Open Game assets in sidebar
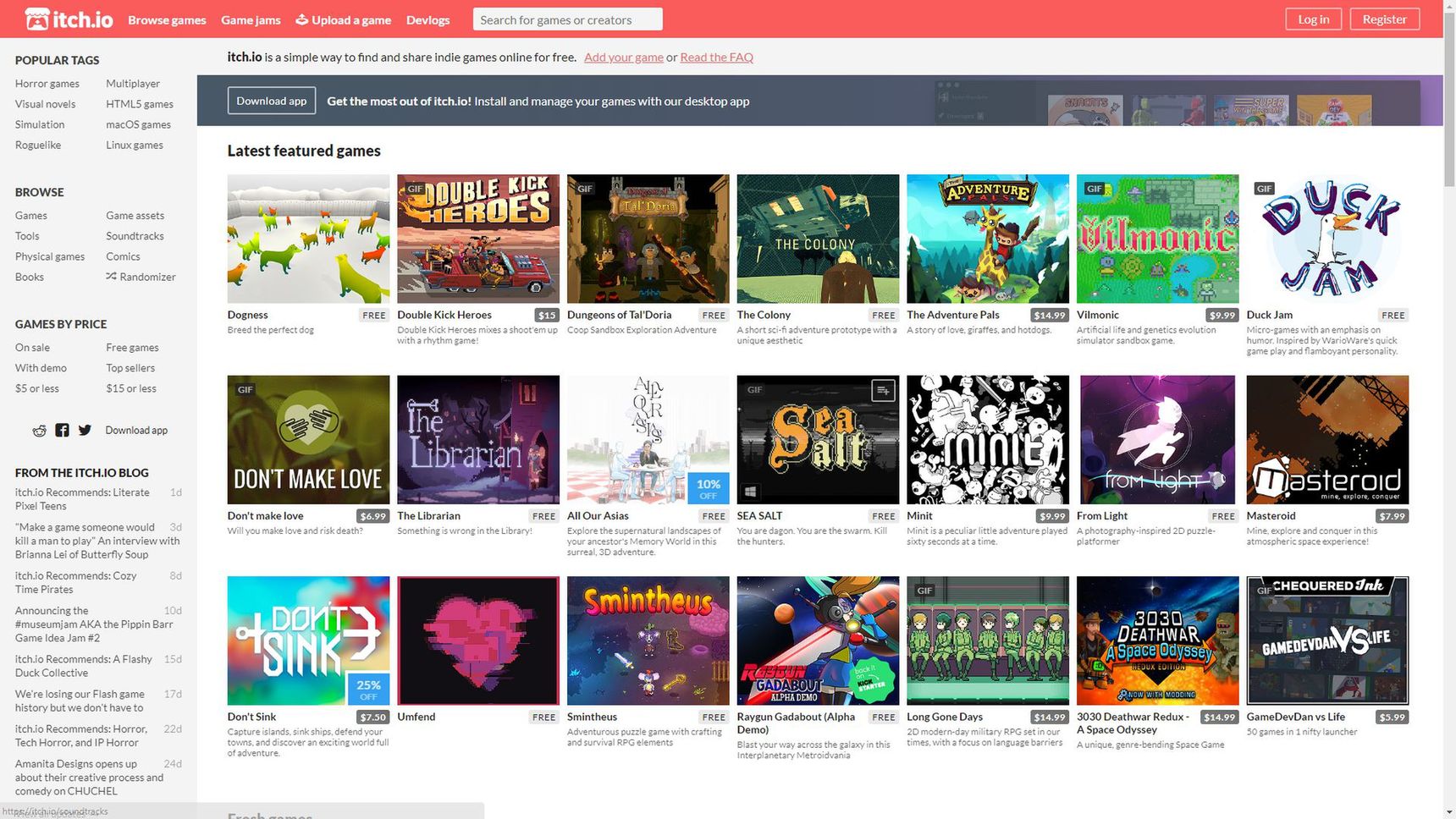Screen dimensions: 1456x819 [x=135, y=216]
